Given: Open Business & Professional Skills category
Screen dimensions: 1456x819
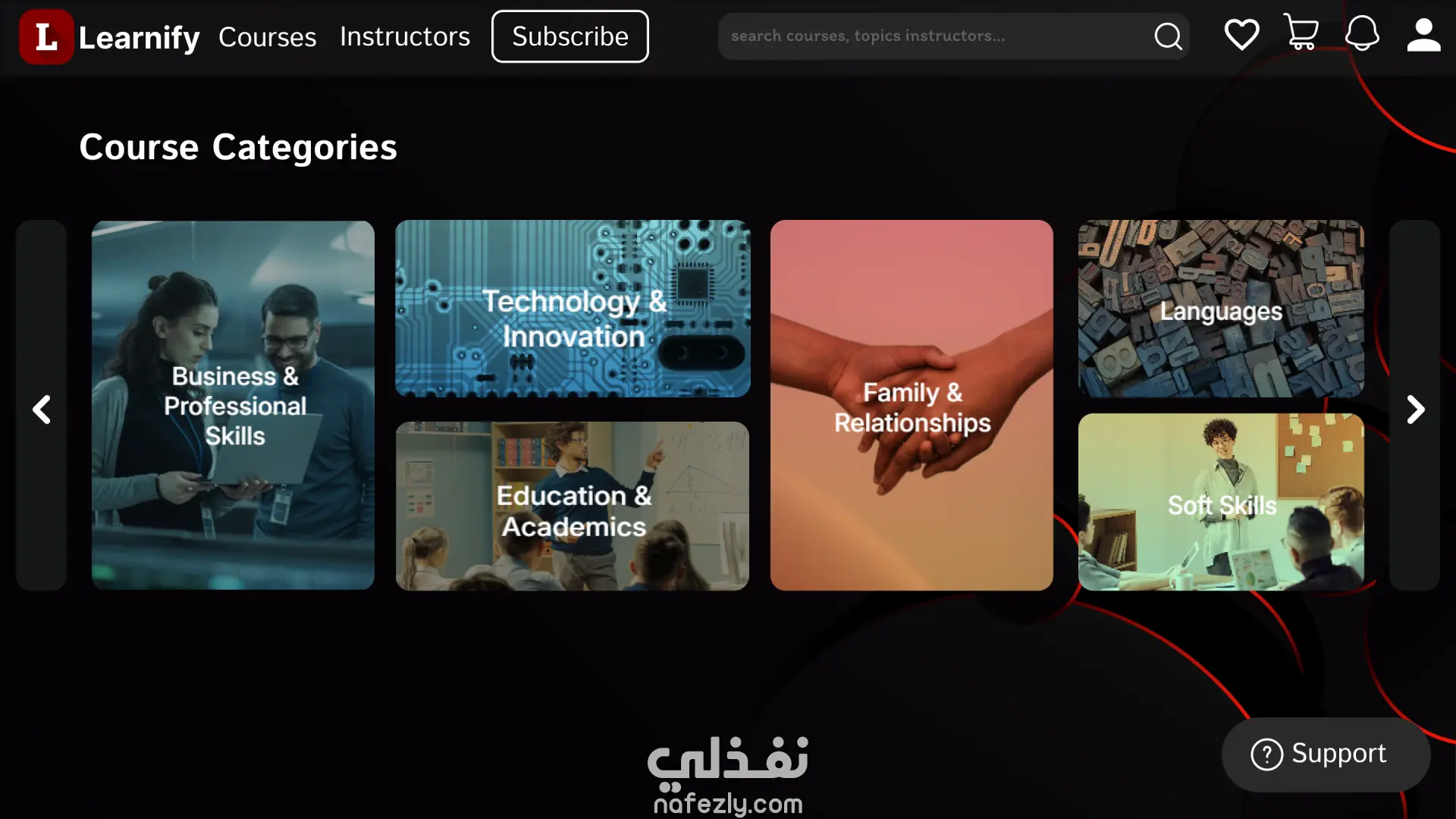Looking at the screenshot, I should pyautogui.click(x=233, y=406).
